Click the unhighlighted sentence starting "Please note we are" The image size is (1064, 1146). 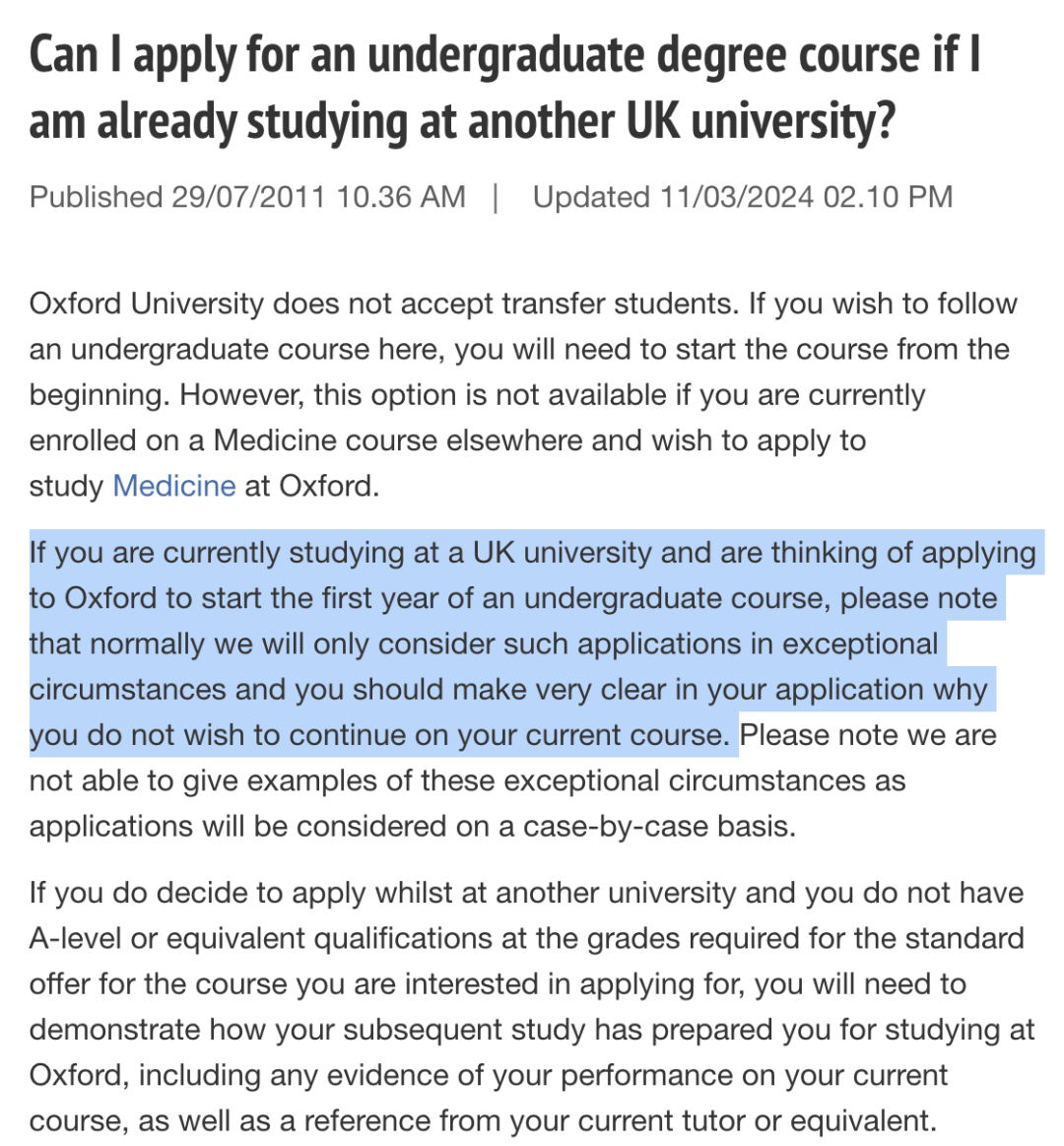[511, 780]
